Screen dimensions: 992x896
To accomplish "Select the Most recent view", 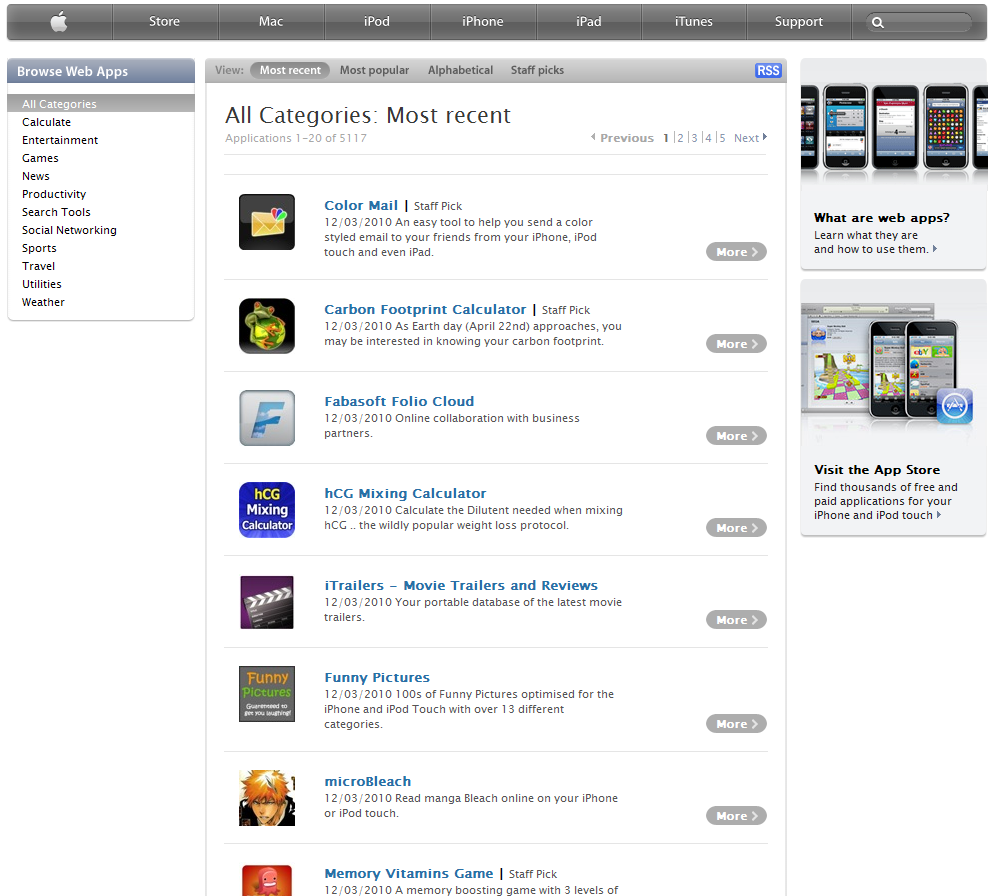I will click(x=290, y=70).
